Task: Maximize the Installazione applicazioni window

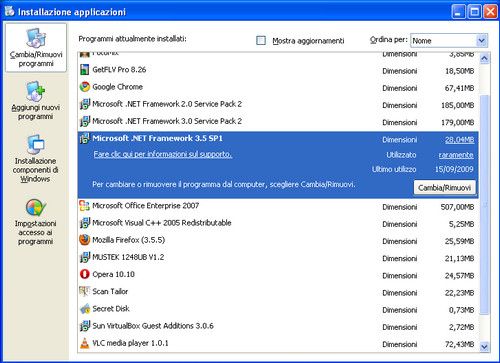Action: pos(474,12)
